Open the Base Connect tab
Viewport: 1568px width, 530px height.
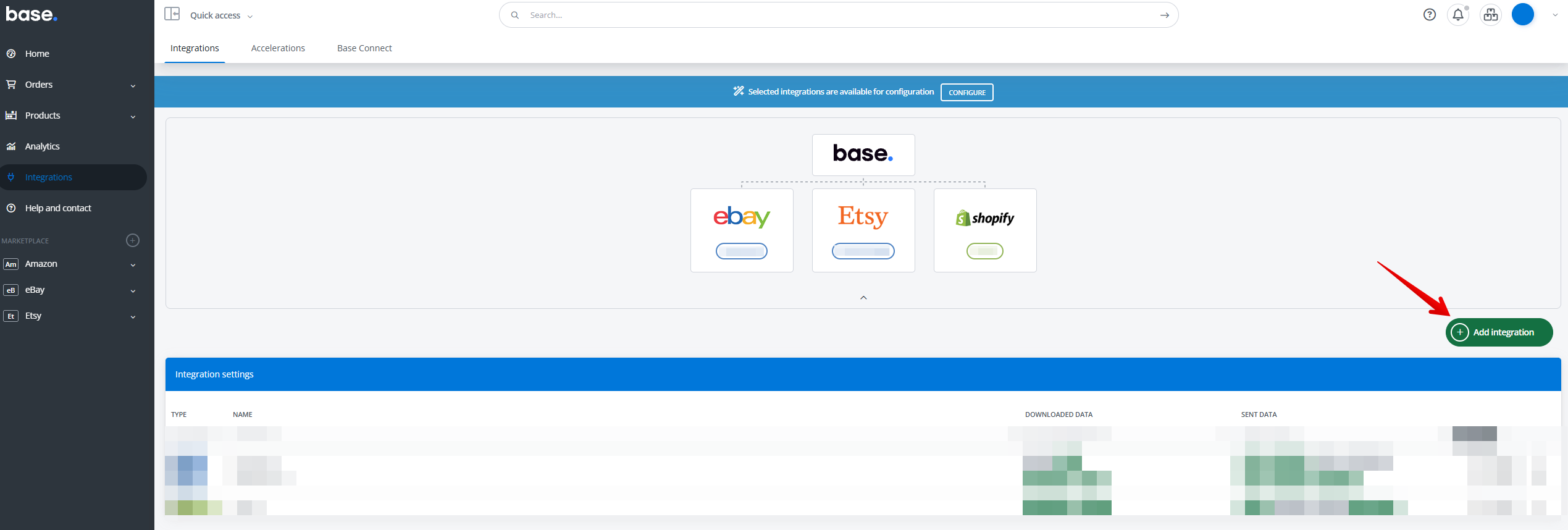pyautogui.click(x=364, y=48)
